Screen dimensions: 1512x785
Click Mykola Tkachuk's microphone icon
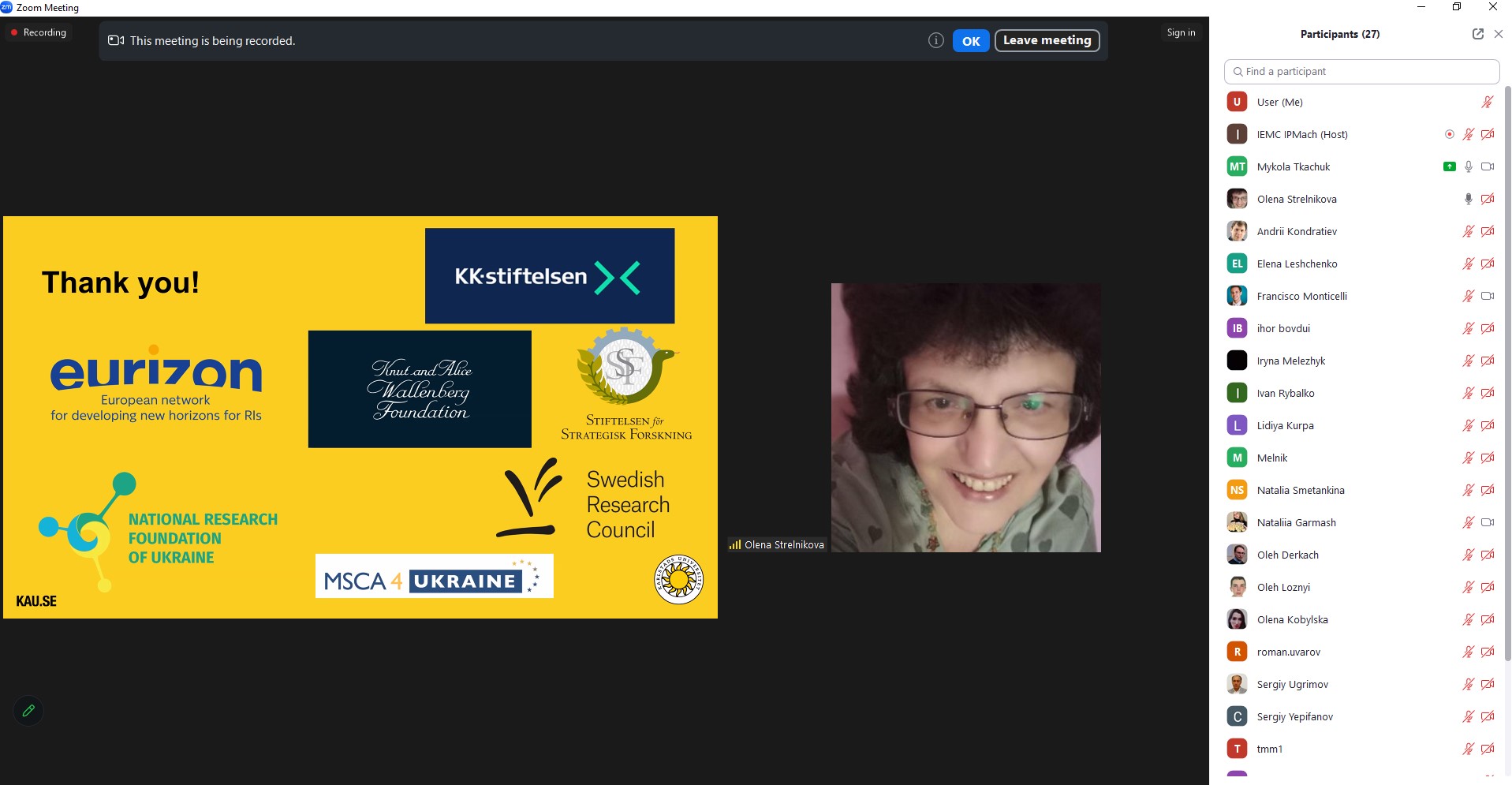(x=1468, y=166)
